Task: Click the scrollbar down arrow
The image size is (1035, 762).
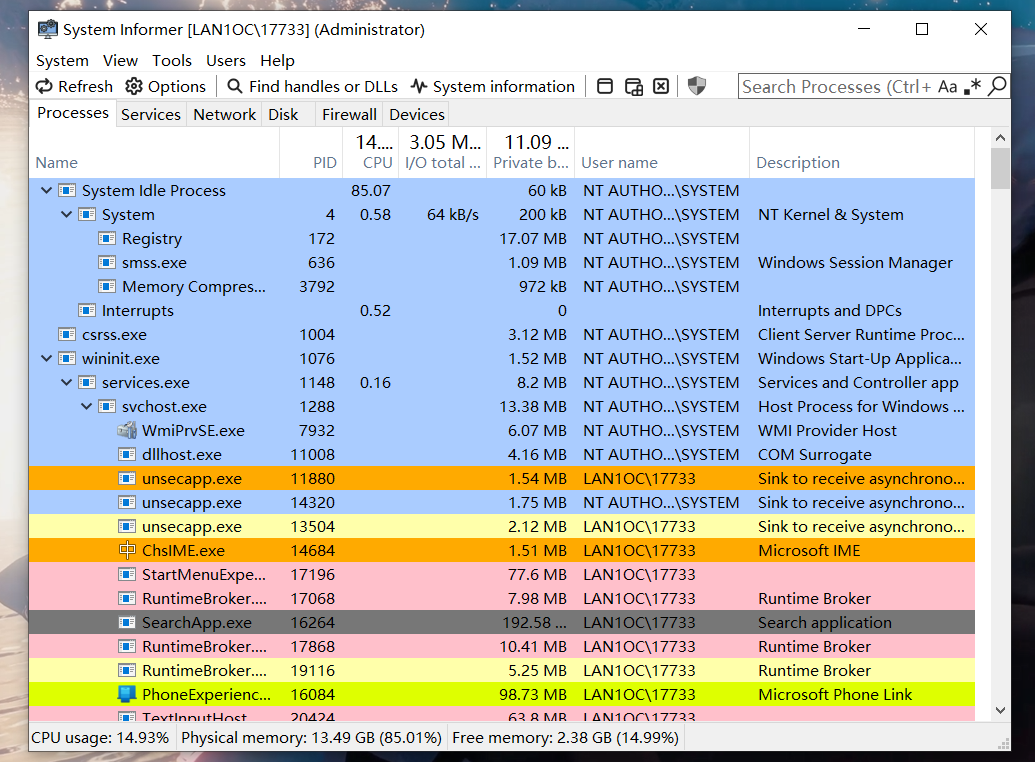Action: 1000,710
